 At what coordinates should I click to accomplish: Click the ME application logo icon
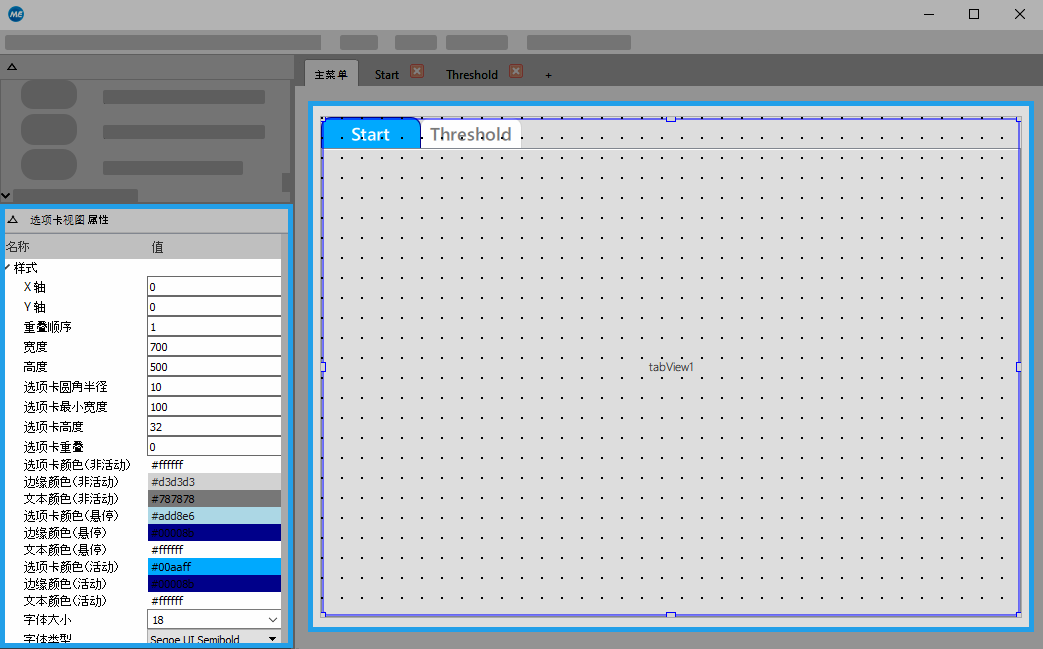[x=16, y=14]
